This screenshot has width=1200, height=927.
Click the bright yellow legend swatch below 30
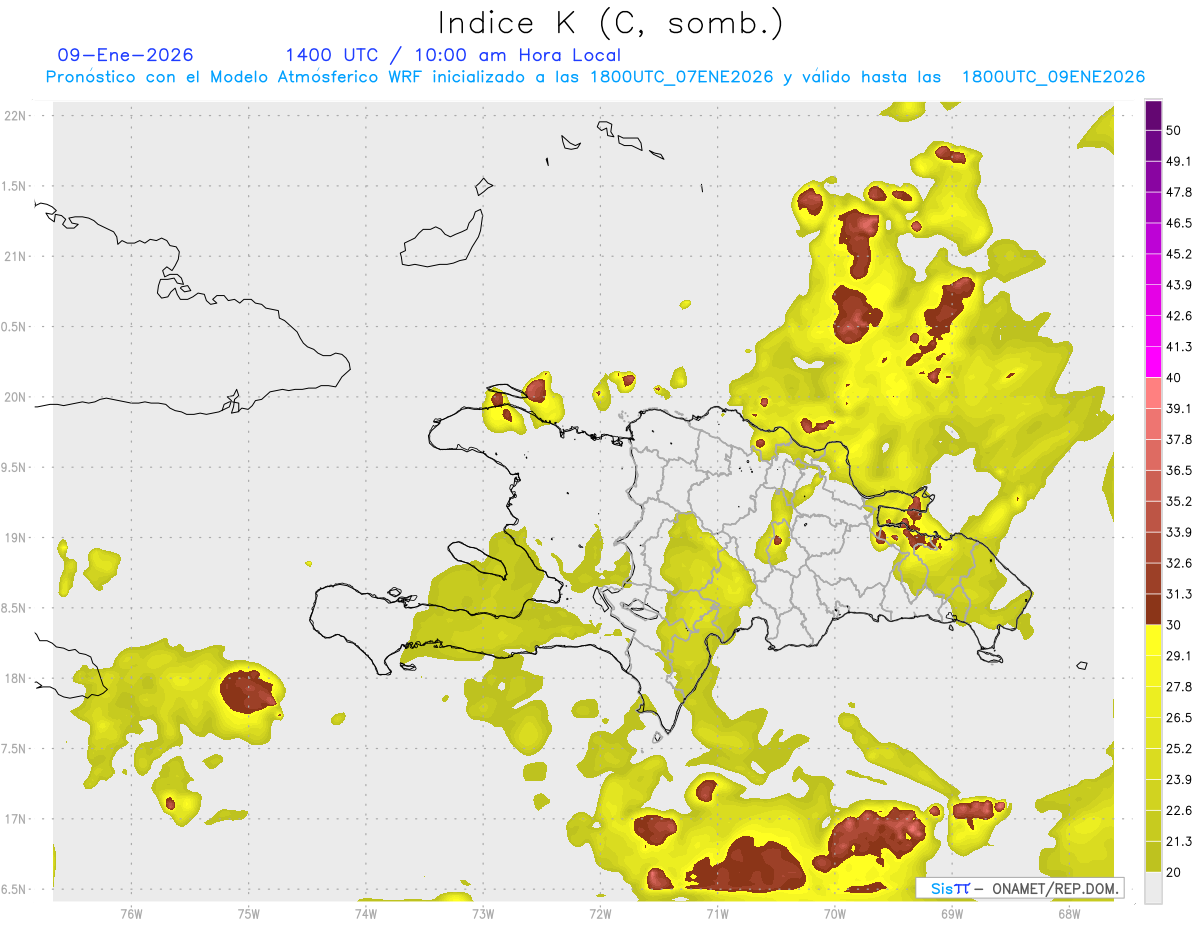point(1153,640)
